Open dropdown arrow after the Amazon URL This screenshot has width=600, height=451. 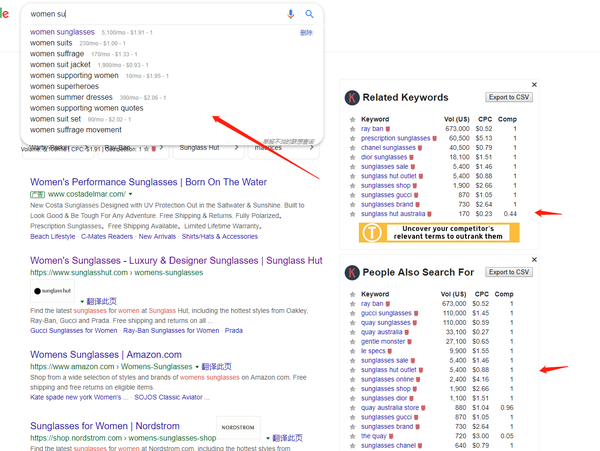[x=197, y=367]
